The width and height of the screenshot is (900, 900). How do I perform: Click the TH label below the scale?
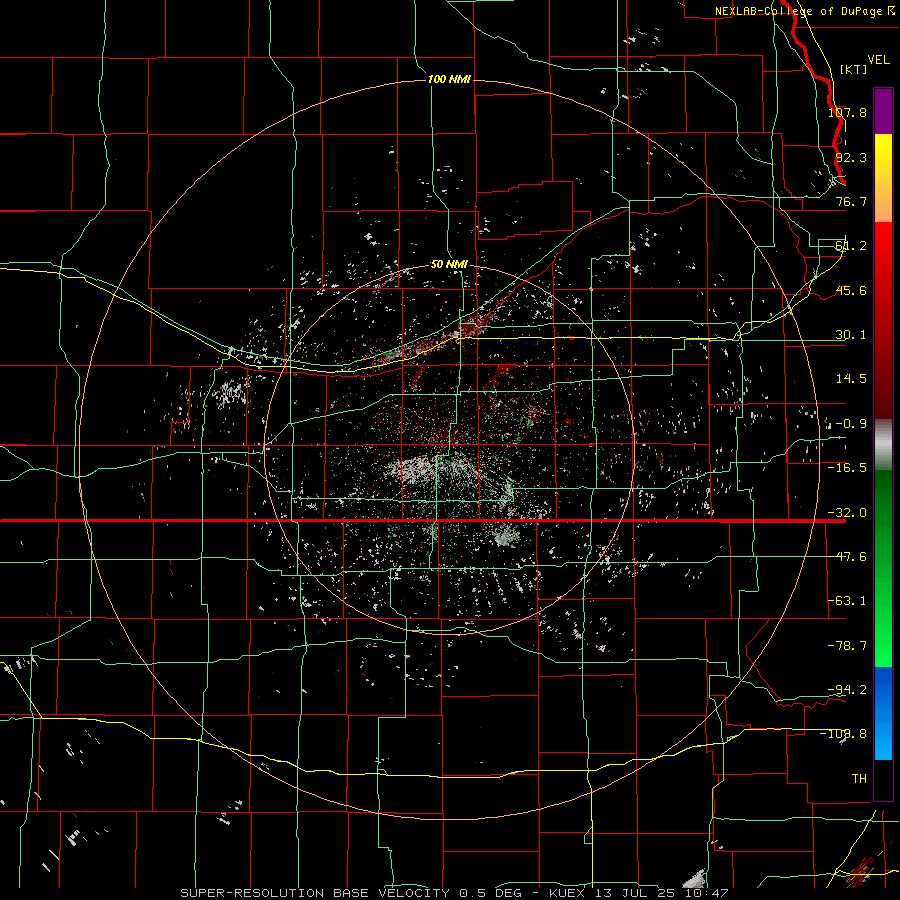859,779
